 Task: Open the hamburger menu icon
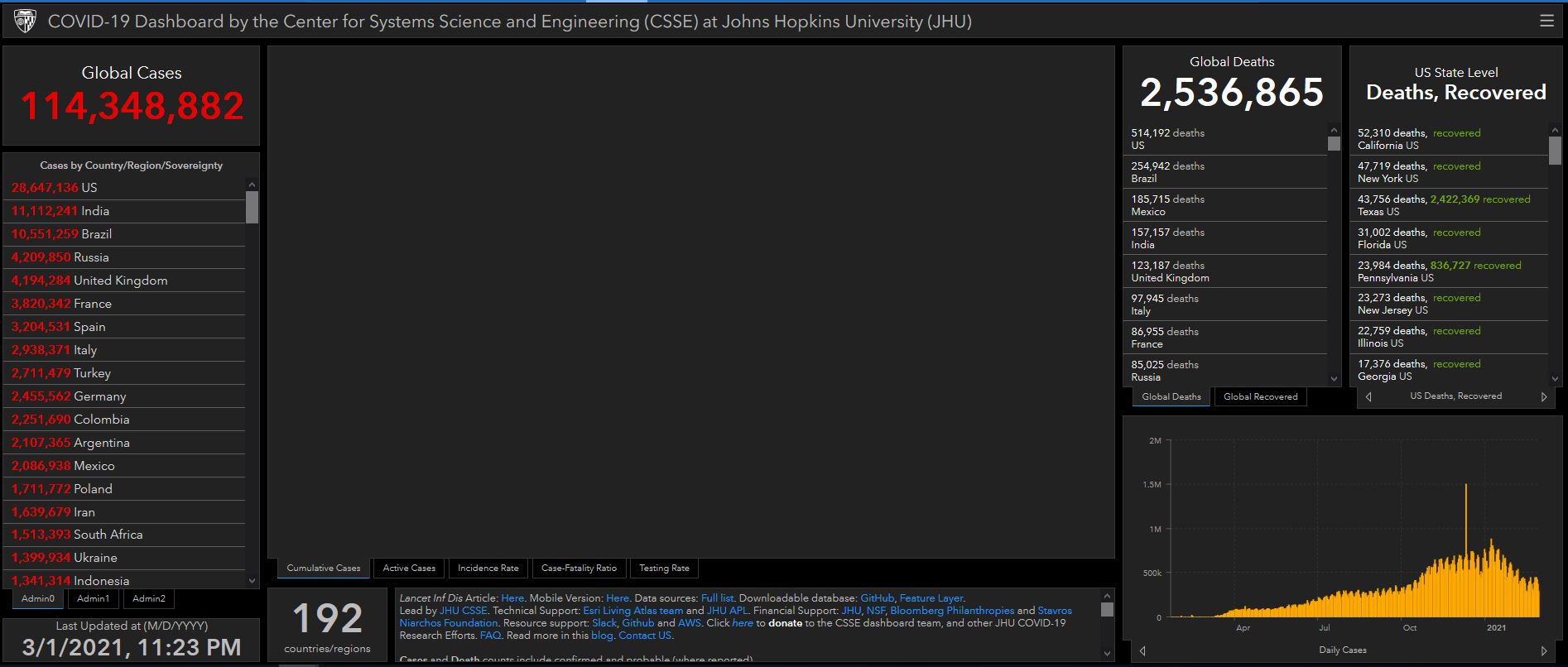coord(1546,21)
